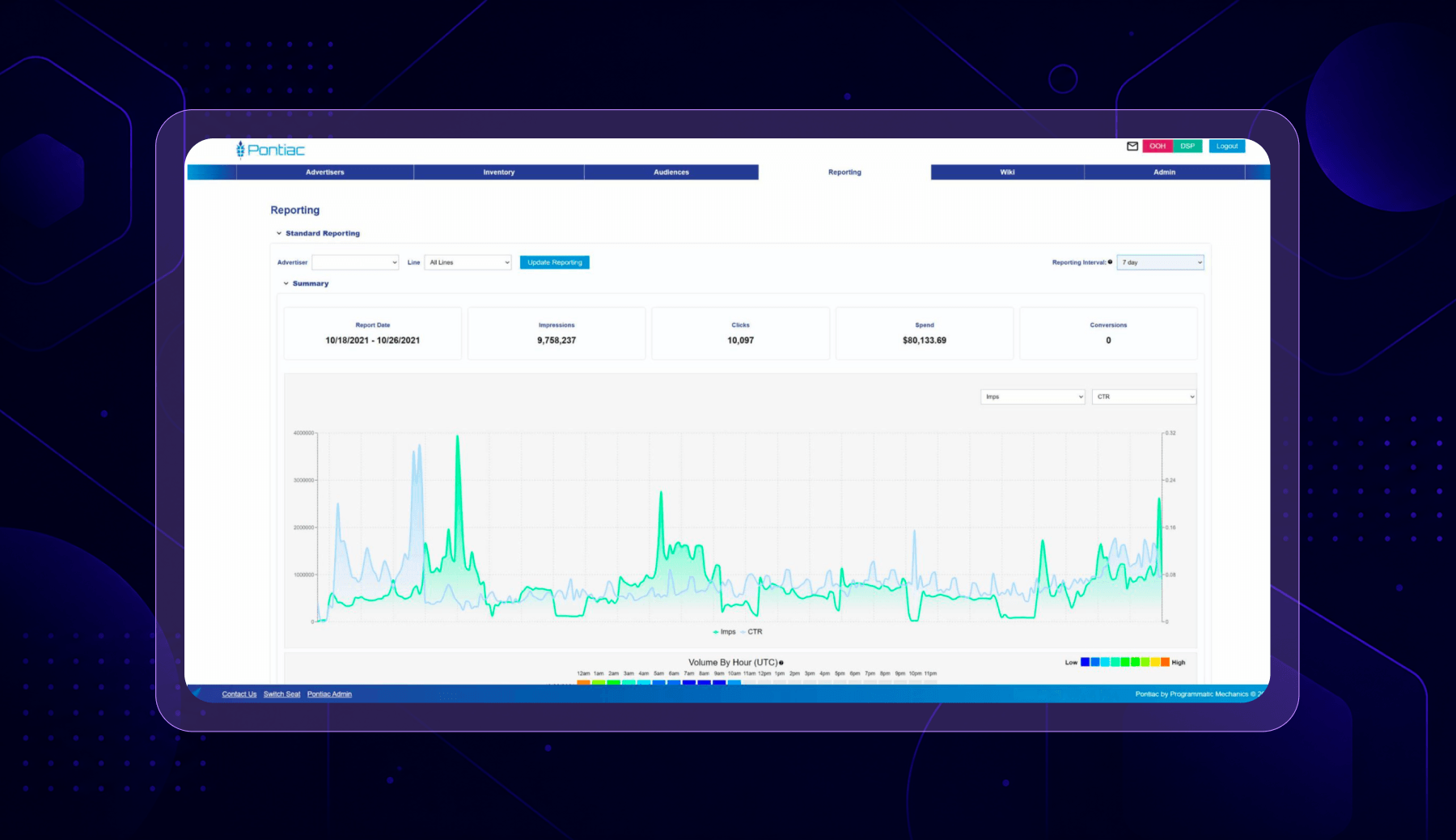The image size is (1456, 840).
Task: Open the Reporting Interval 7 day dropdown
Action: tap(1161, 262)
